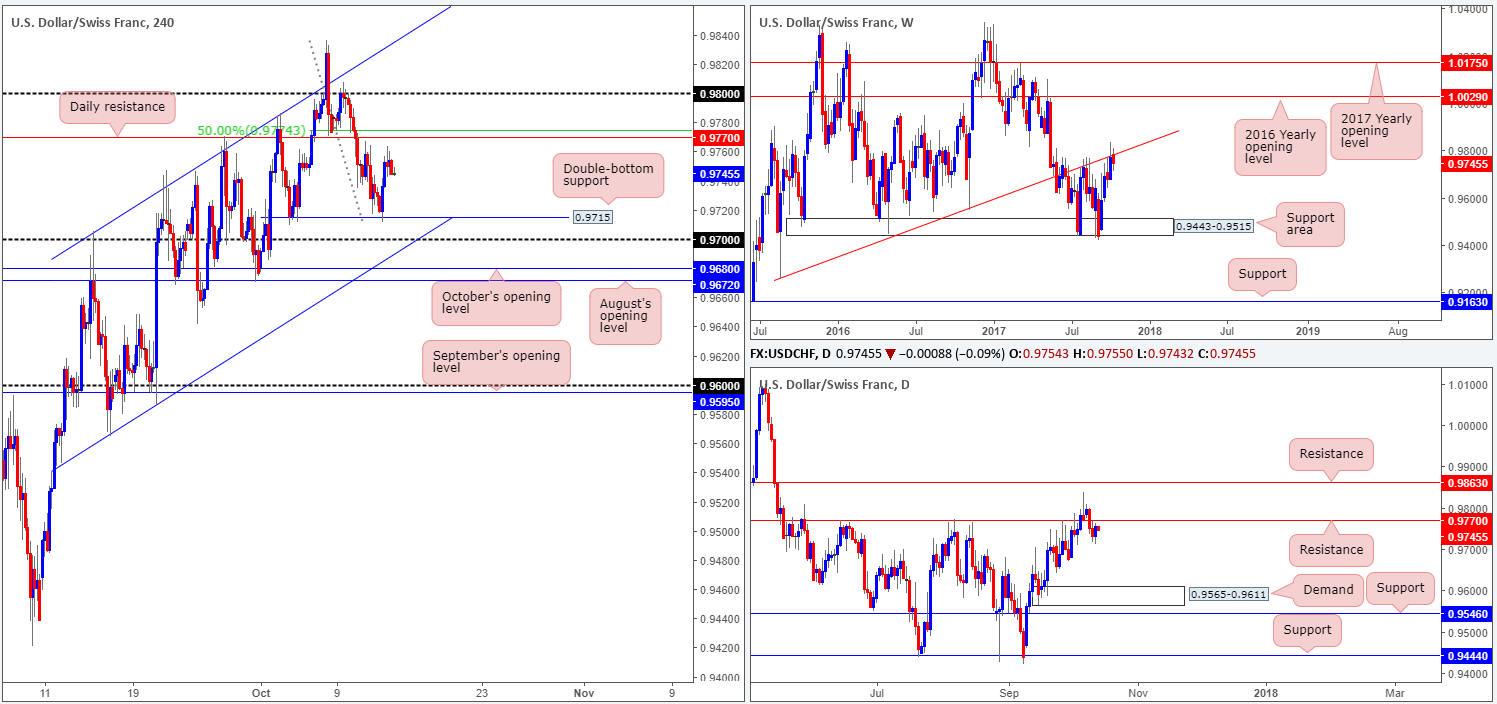Click 'August's opening level' callout

626,315
